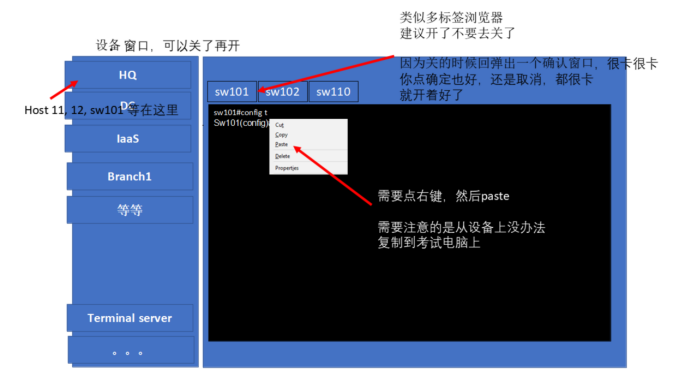The height and width of the screenshot is (389, 692).
Task: Click the '需要点右键, 然后paste' note
Action: click(444, 196)
